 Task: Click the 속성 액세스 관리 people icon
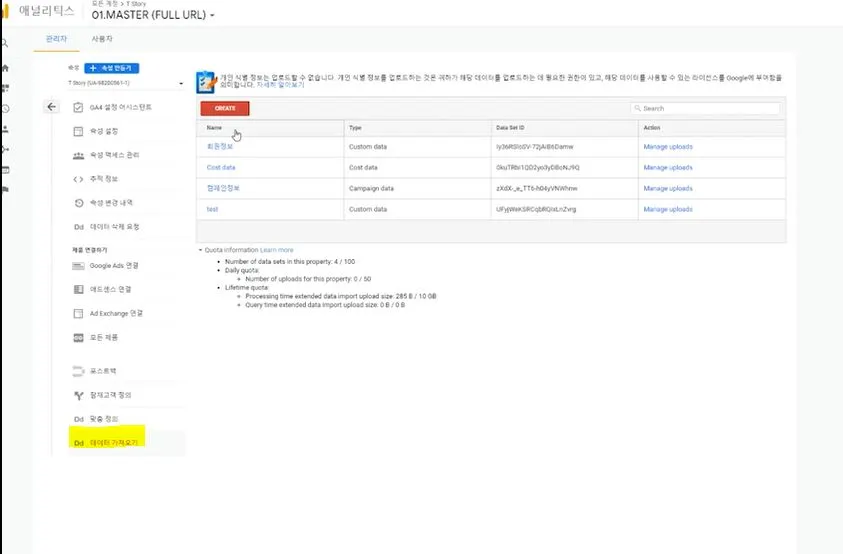78,155
